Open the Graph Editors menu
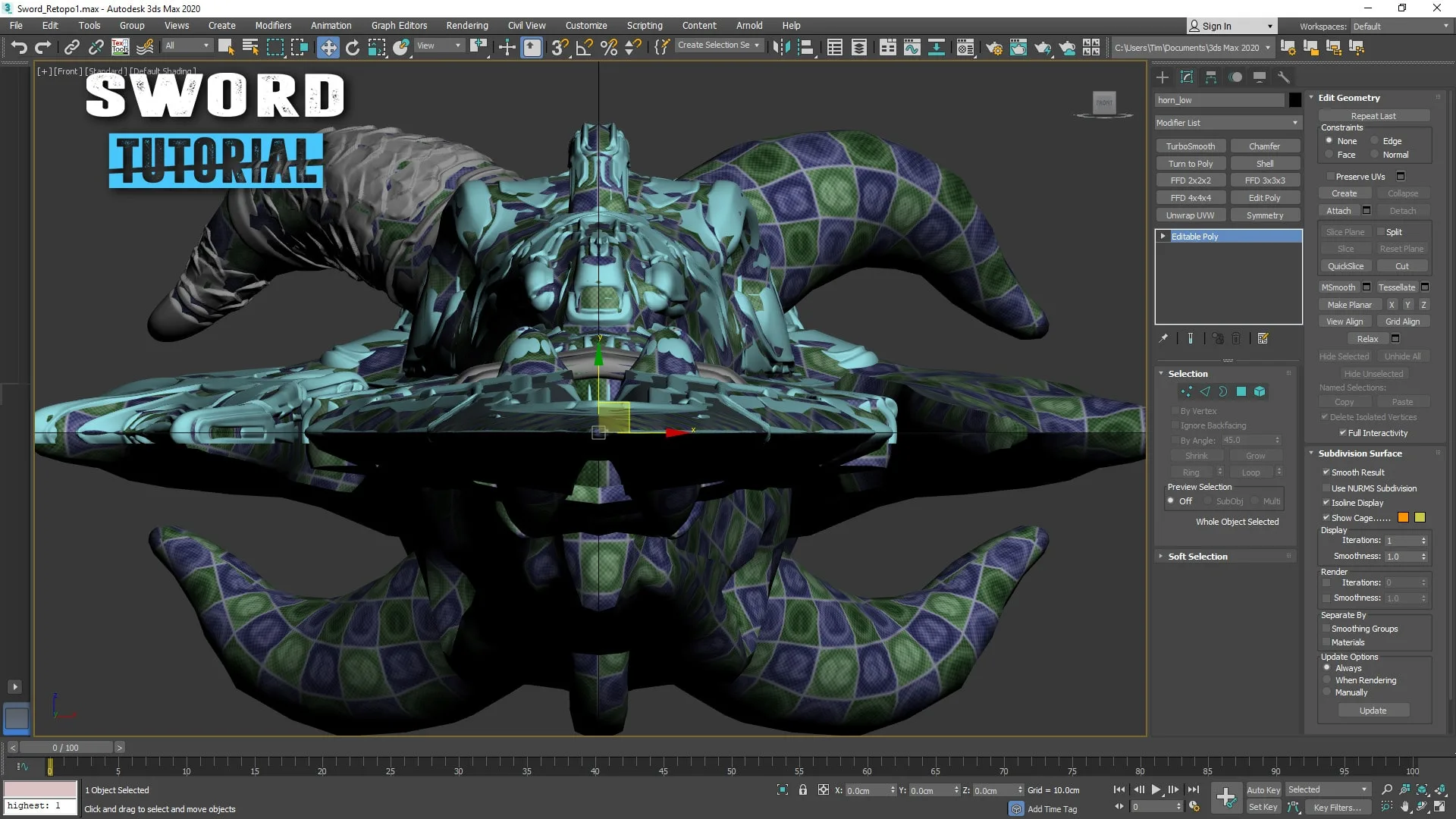 399,25
